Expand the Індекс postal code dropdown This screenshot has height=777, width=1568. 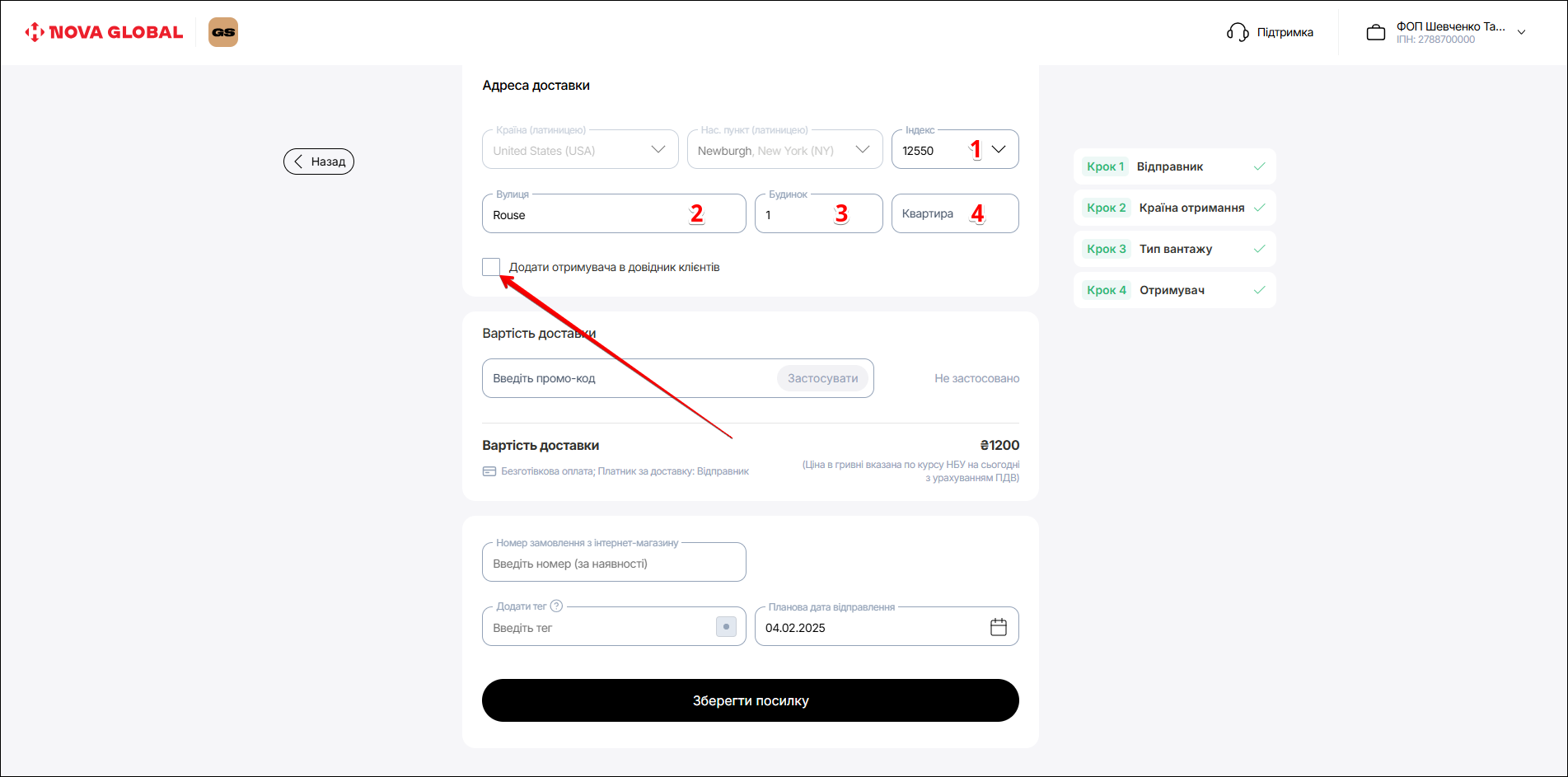point(999,149)
